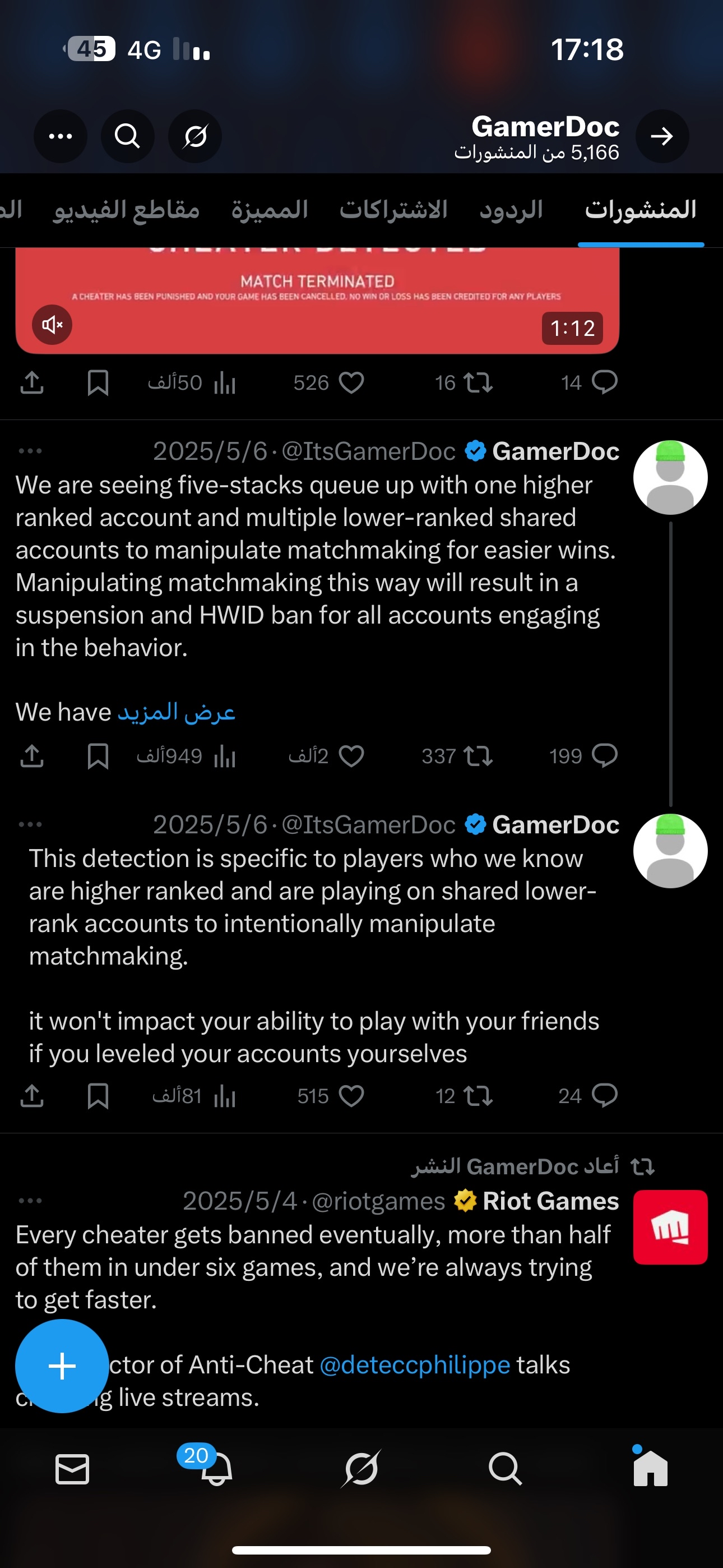The height and width of the screenshot is (1568, 723).
Task: Go back with the header arrow
Action: [662, 136]
